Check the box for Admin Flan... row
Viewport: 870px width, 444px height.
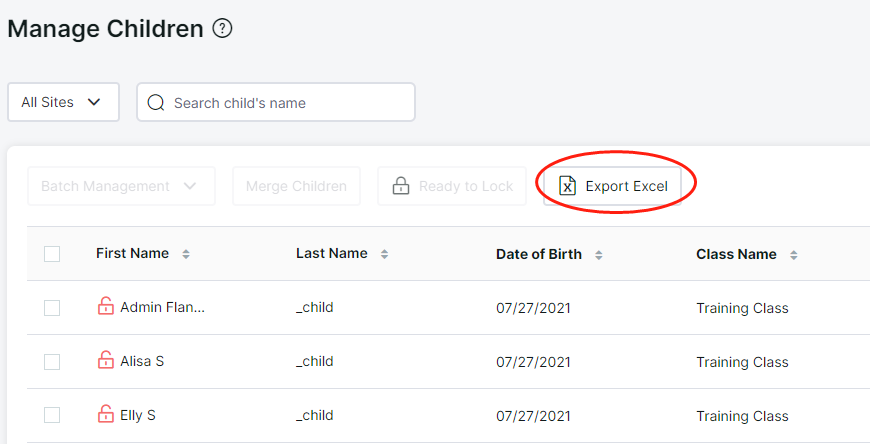(x=52, y=307)
